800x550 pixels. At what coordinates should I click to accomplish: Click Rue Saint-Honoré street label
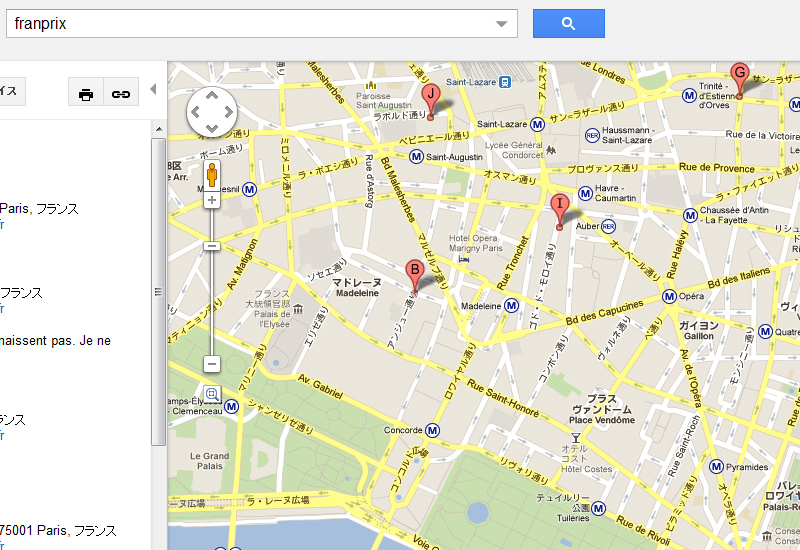[x=503, y=398]
